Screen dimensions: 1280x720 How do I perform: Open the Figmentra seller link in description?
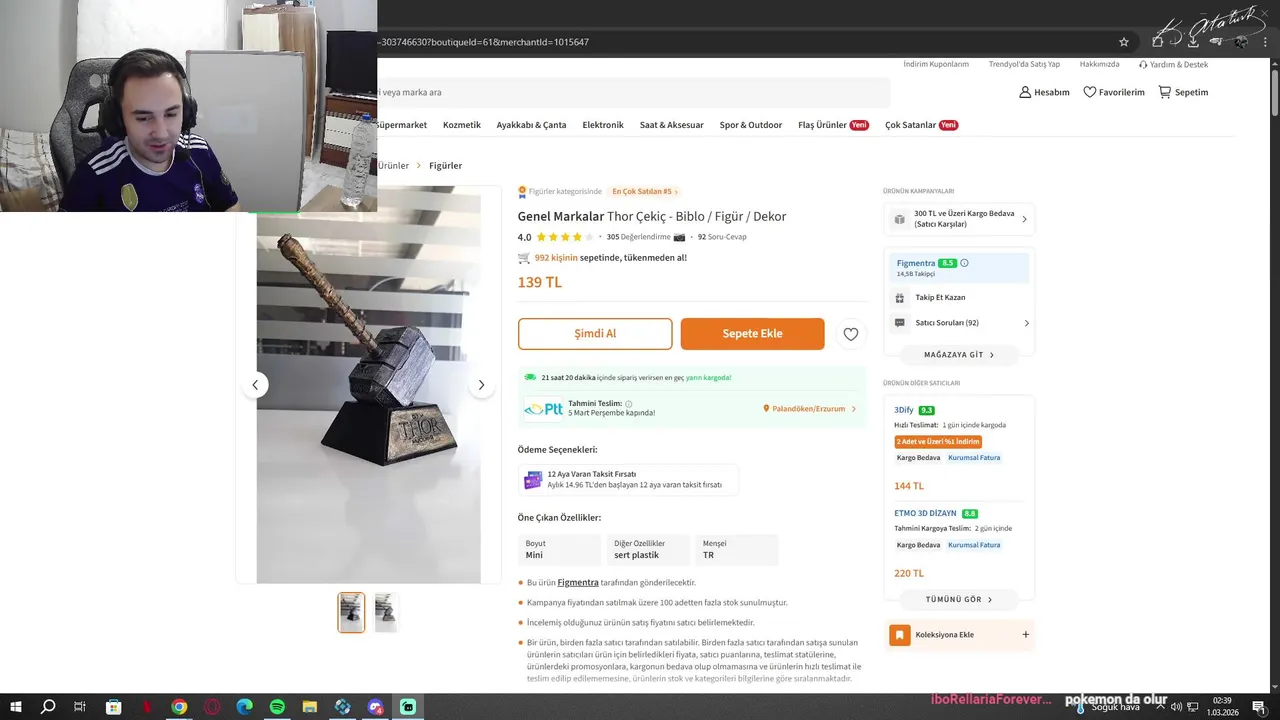pyautogui.click(x=578, y=582)
